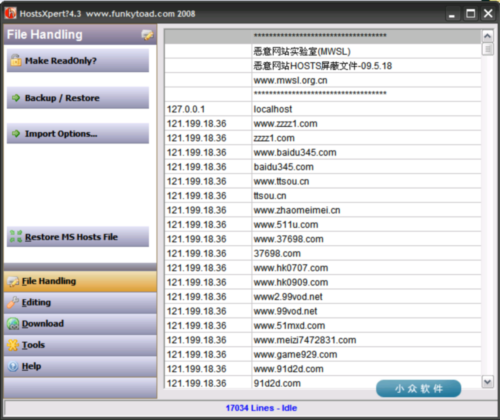The height and width of the screenshot is (420, 500).
Task: Select the 91d2d.com entry
Action: pyautogui.click(x=366, y=383)
